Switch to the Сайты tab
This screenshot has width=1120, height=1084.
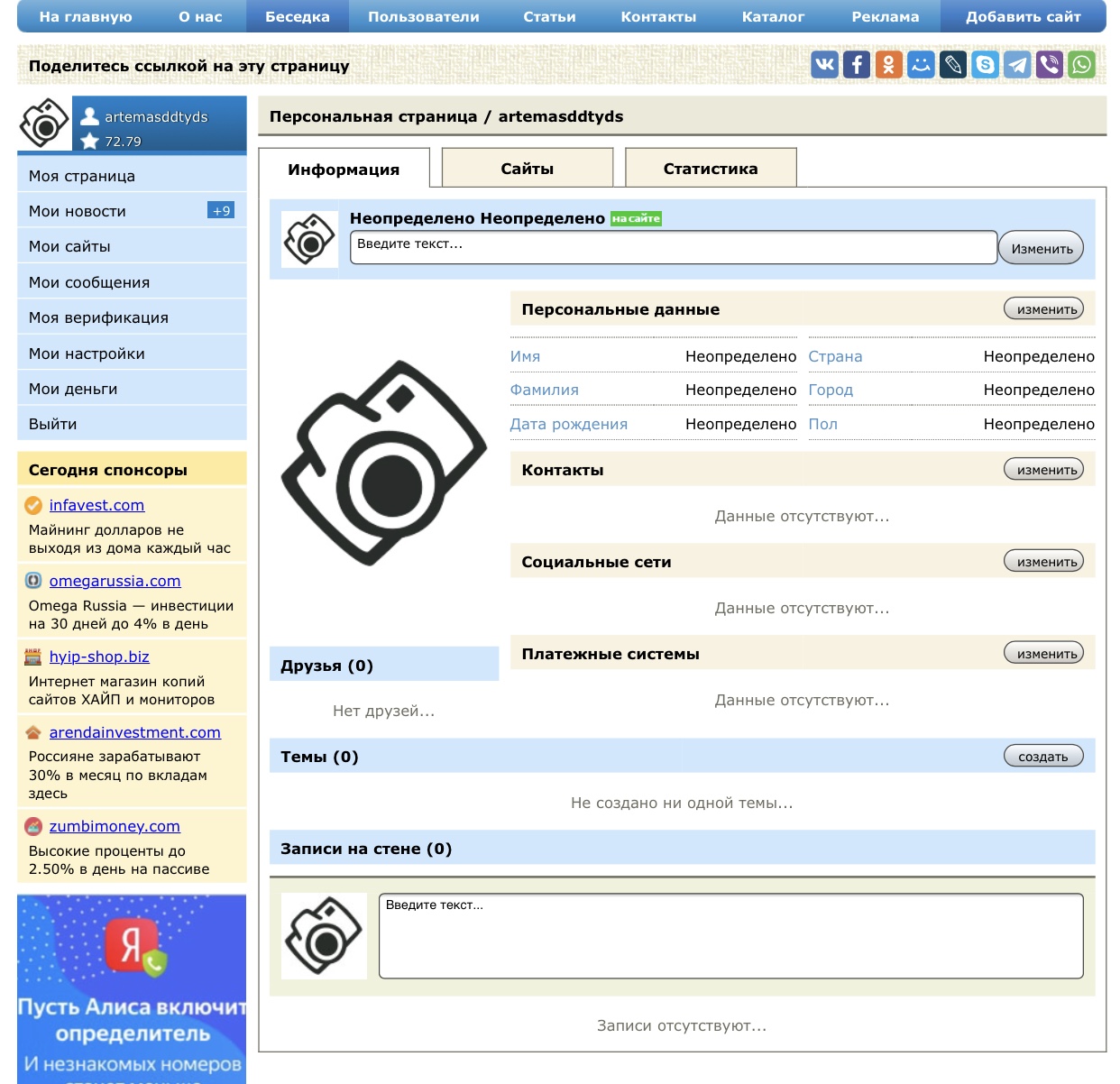[x=527, y=169]
